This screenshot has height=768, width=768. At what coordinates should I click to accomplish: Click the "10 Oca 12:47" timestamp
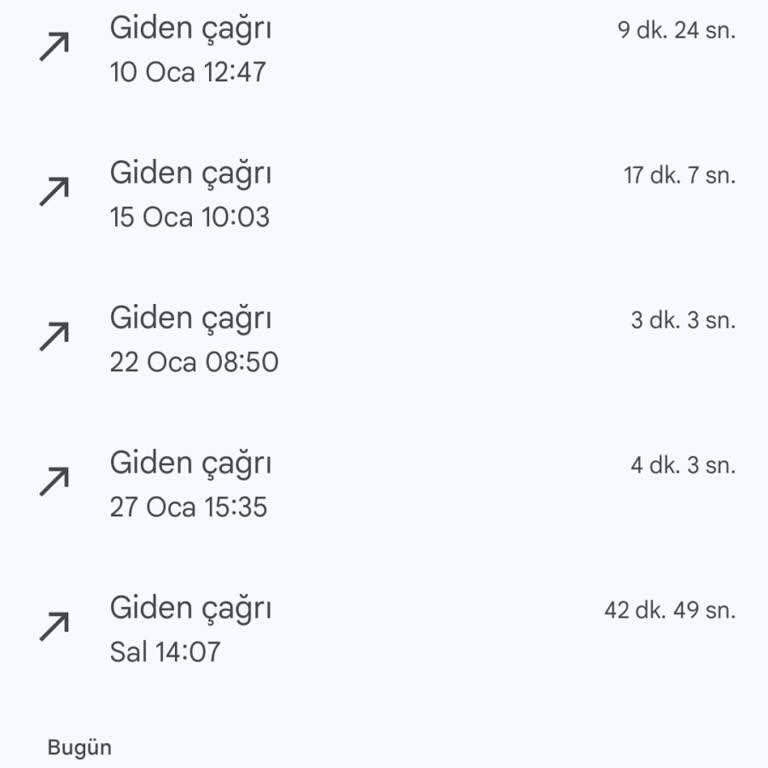coord(188,72)
